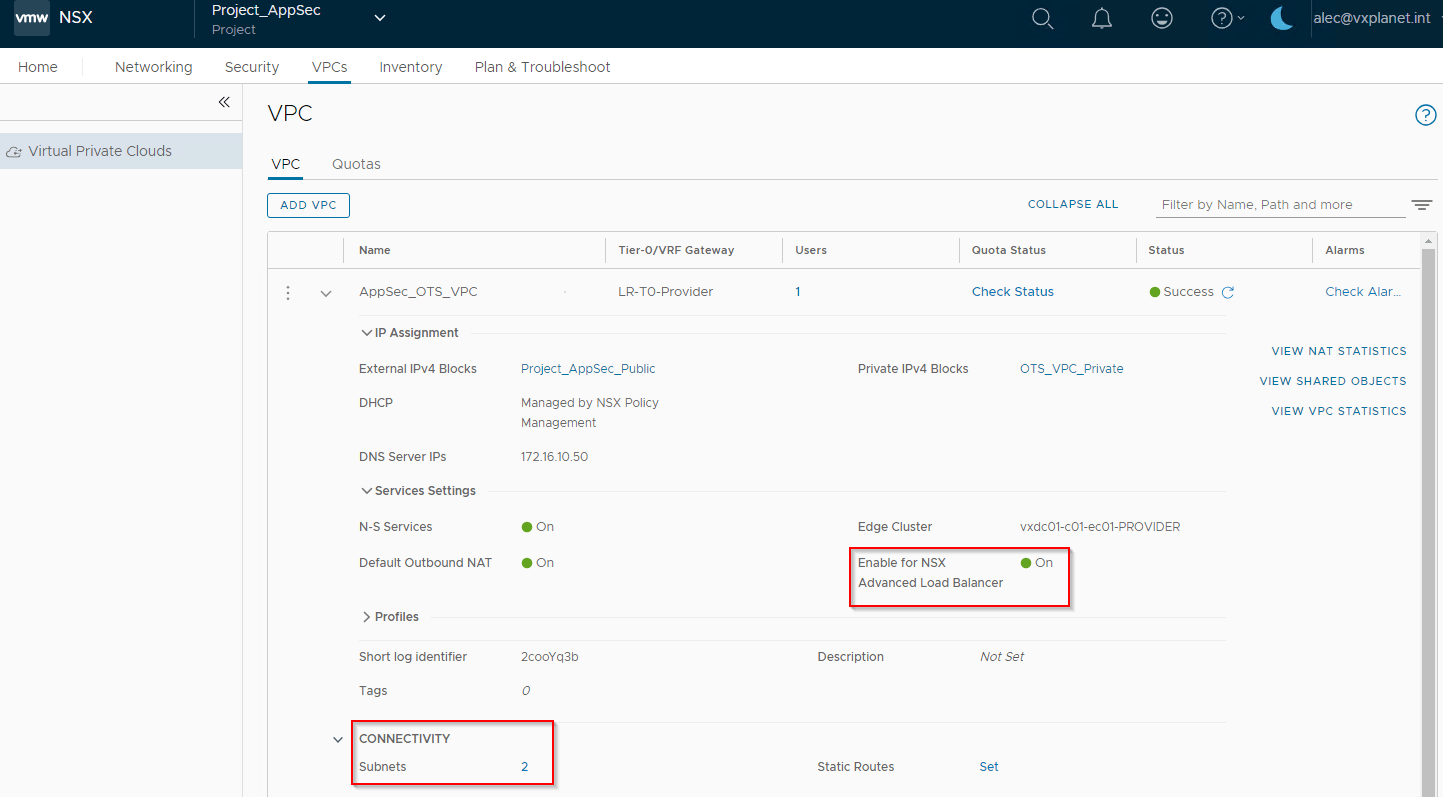Viewport: 1443px width, 797px height.
Task: Click the Name column header
Action: (375, 250)
